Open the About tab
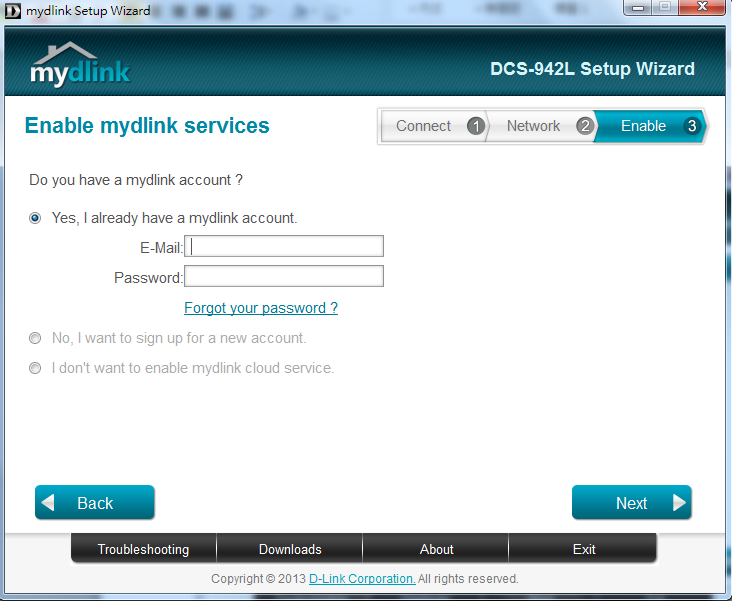This screenshot has width=732, height=601. [x=436, y=549]
